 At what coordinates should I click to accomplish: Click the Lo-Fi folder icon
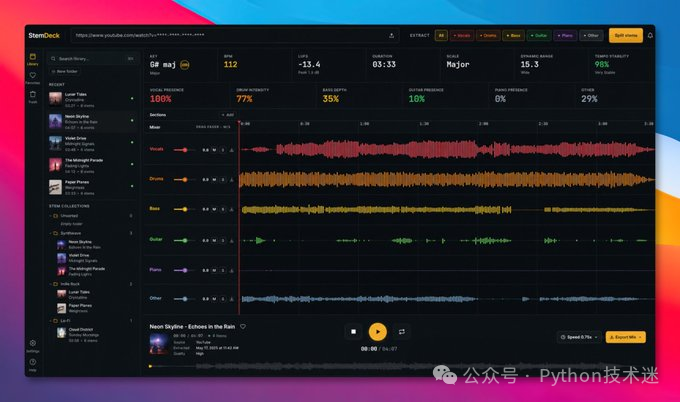pos(56,321)
